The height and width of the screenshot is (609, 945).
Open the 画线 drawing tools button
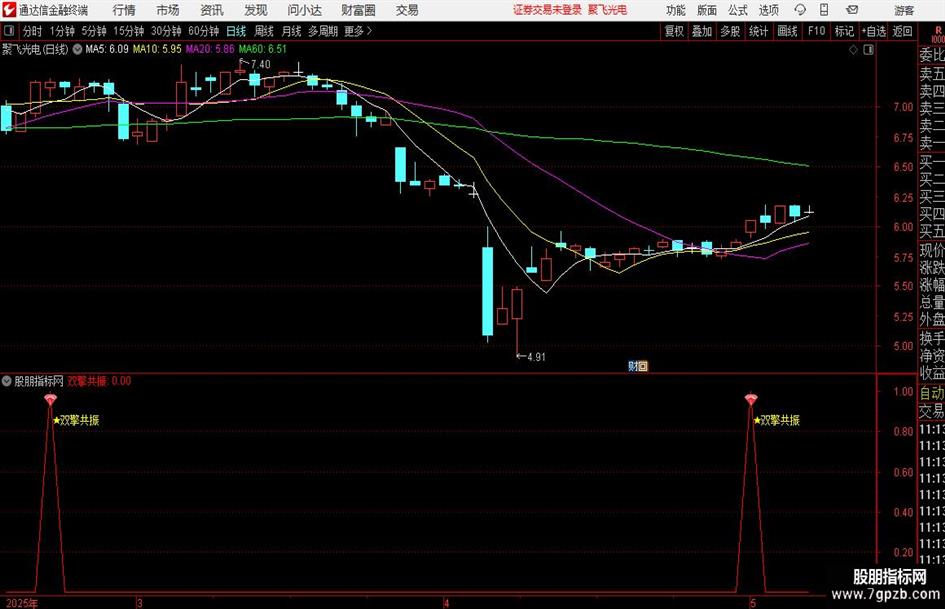point(787,31)
